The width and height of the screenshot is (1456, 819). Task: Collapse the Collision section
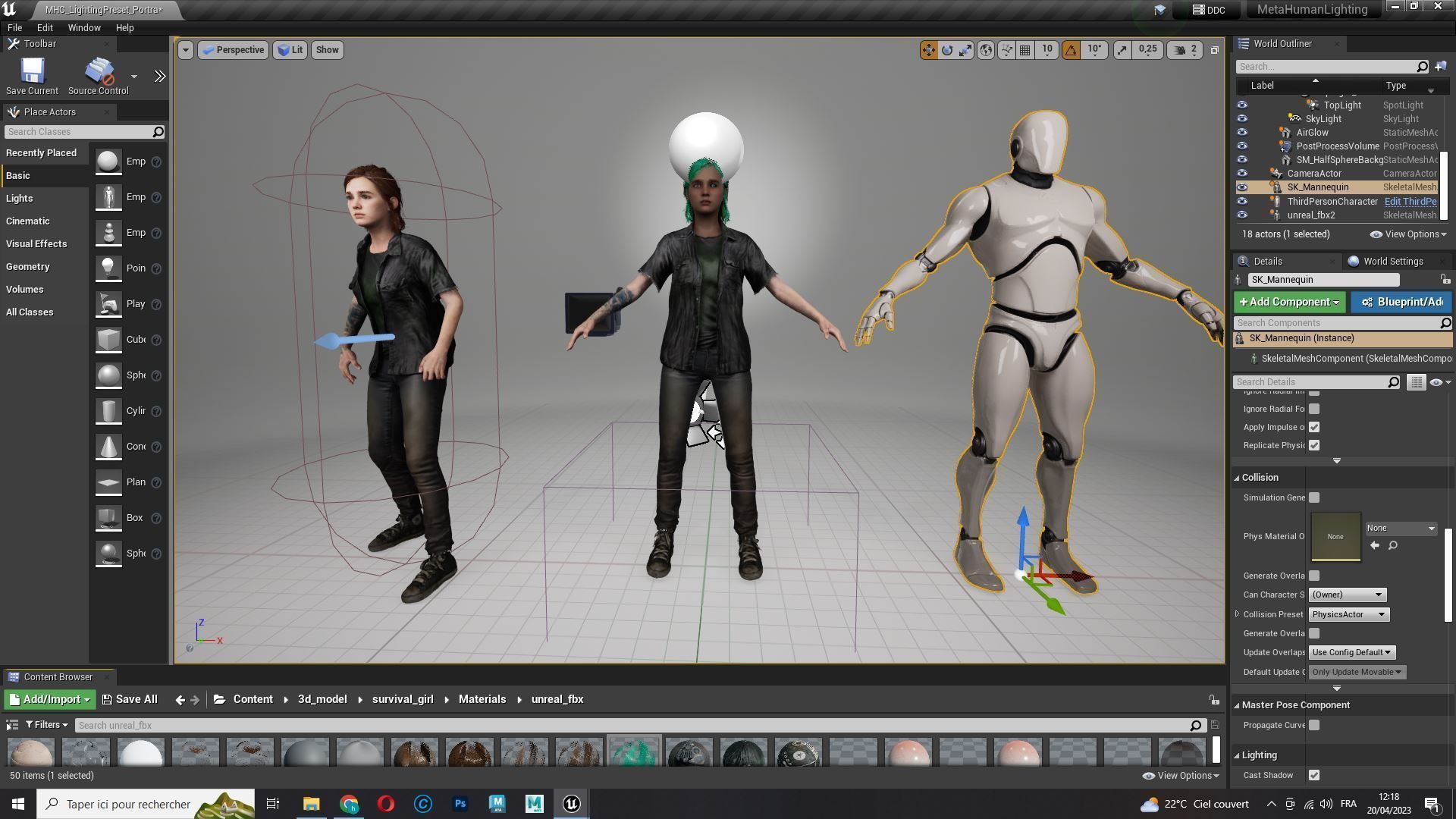click(1237, 478)
